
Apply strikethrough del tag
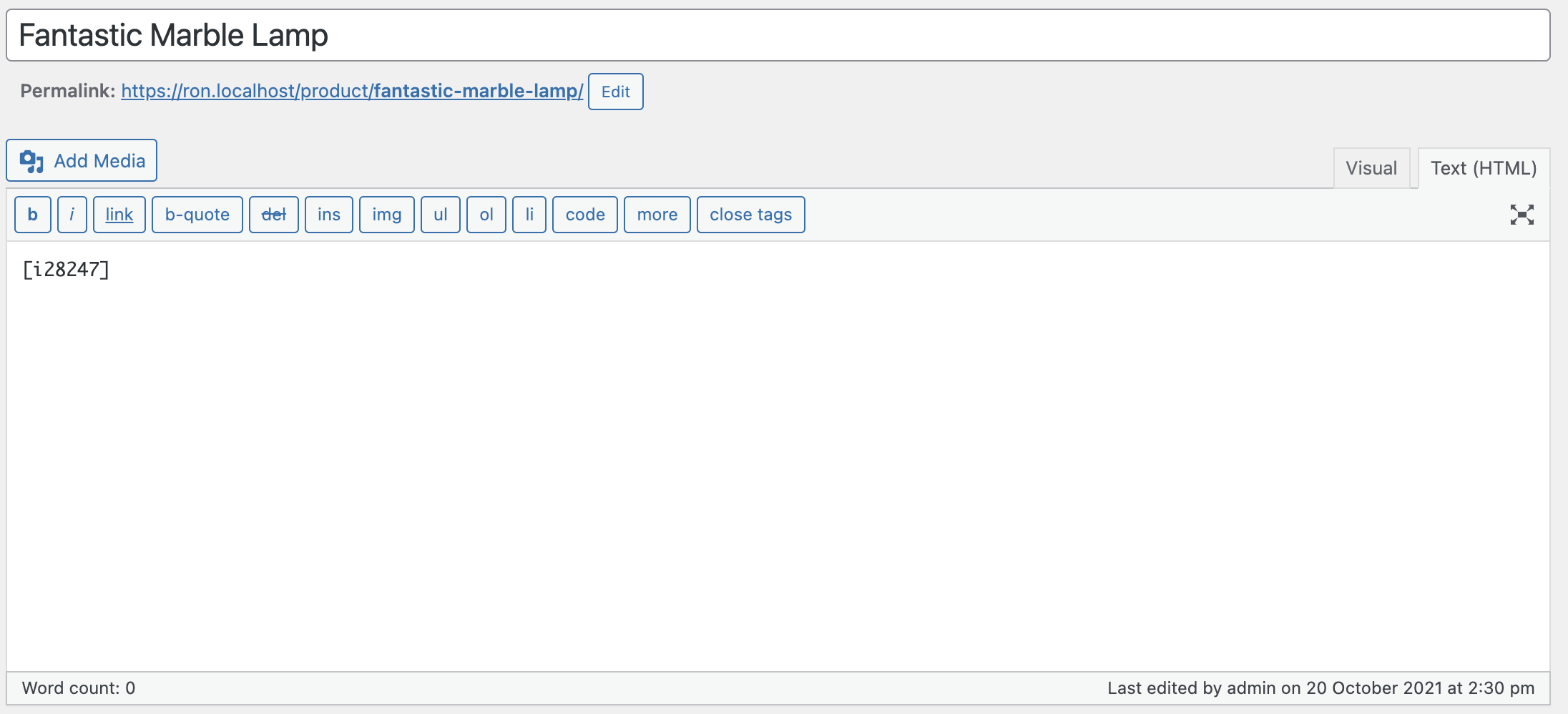coord(273,215)
